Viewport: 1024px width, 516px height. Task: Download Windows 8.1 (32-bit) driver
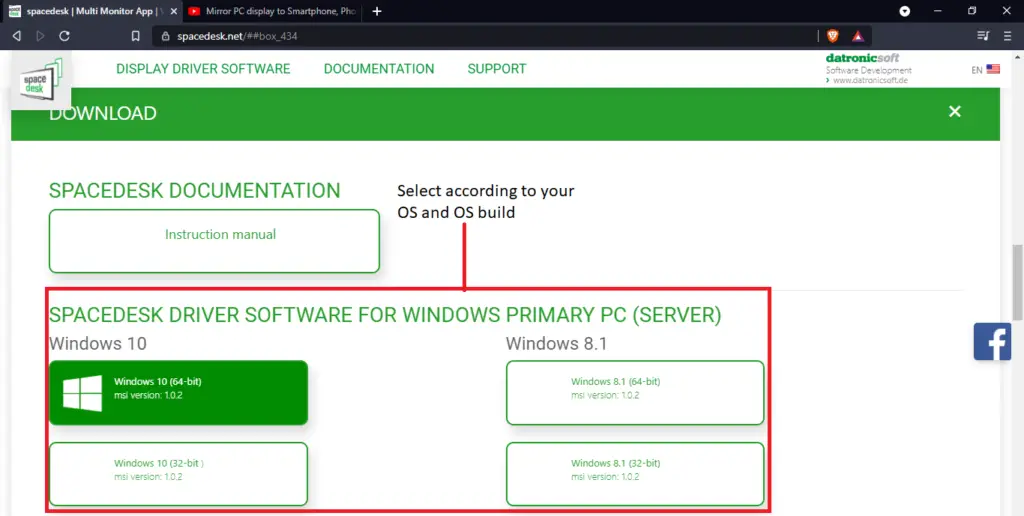point(635,474)
